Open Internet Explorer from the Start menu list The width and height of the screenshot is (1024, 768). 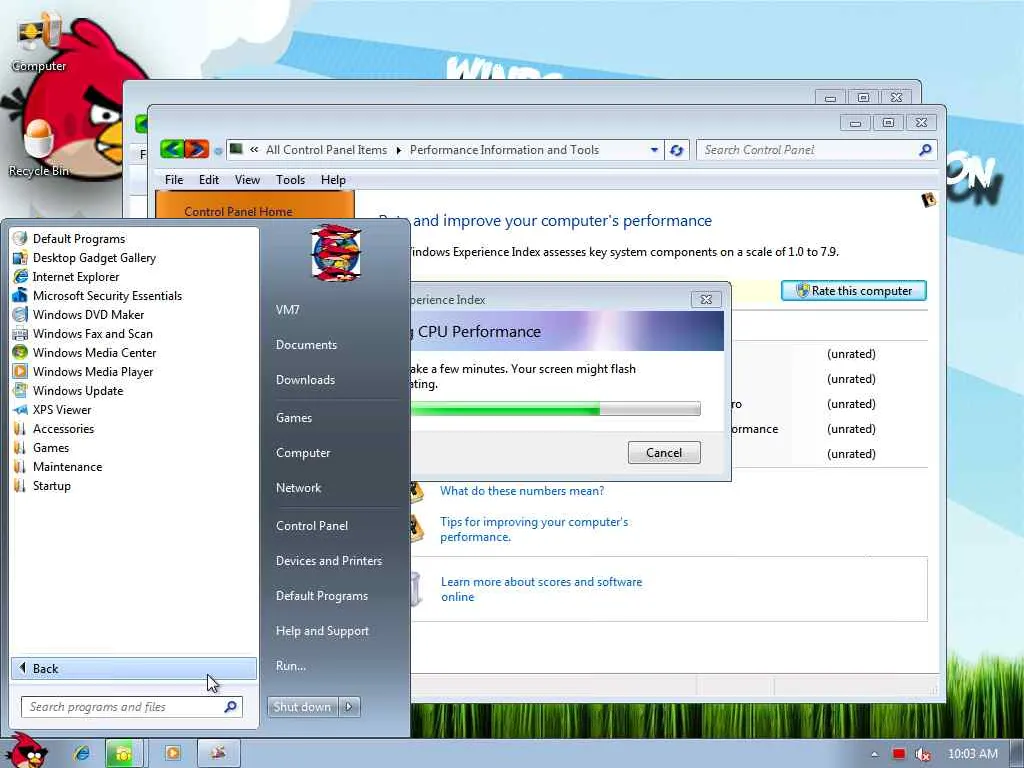pyautogui.click(x=66, y=277)
